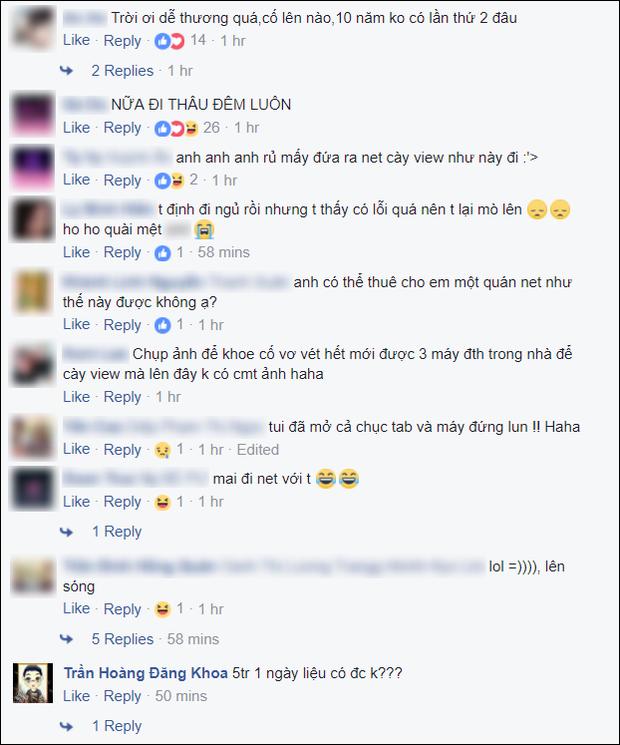Click the 50 mins timestamp
The width and height of the screenshot is (620, 745).
click(181, 696)
